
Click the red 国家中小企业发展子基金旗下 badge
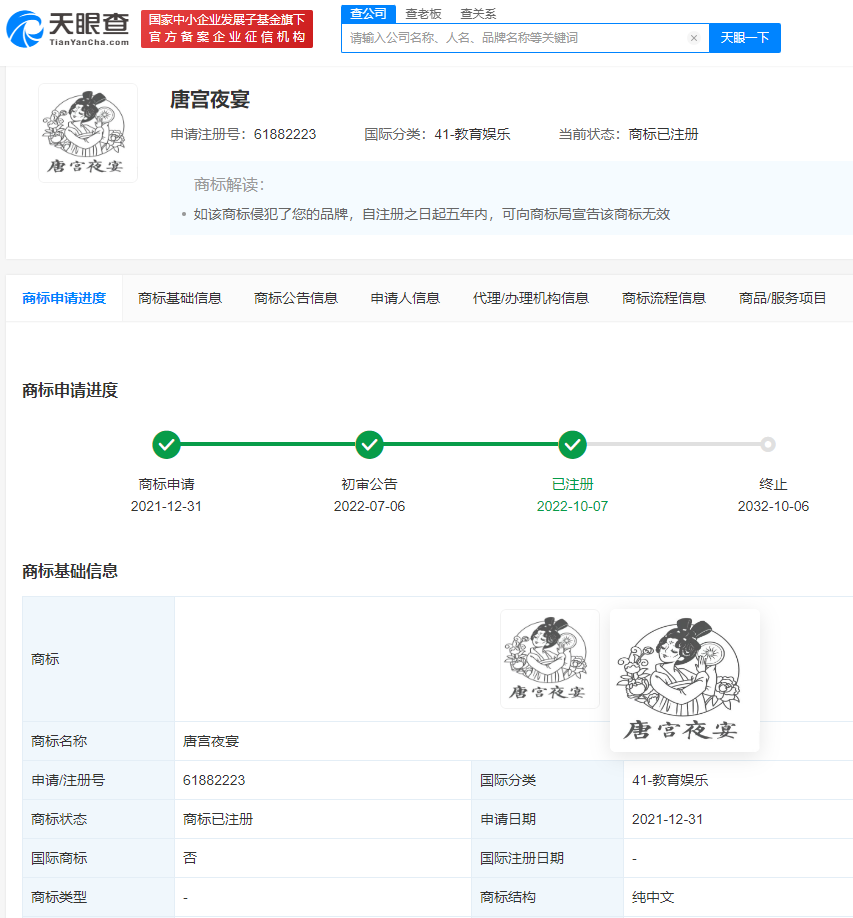(x=227, y=28)
